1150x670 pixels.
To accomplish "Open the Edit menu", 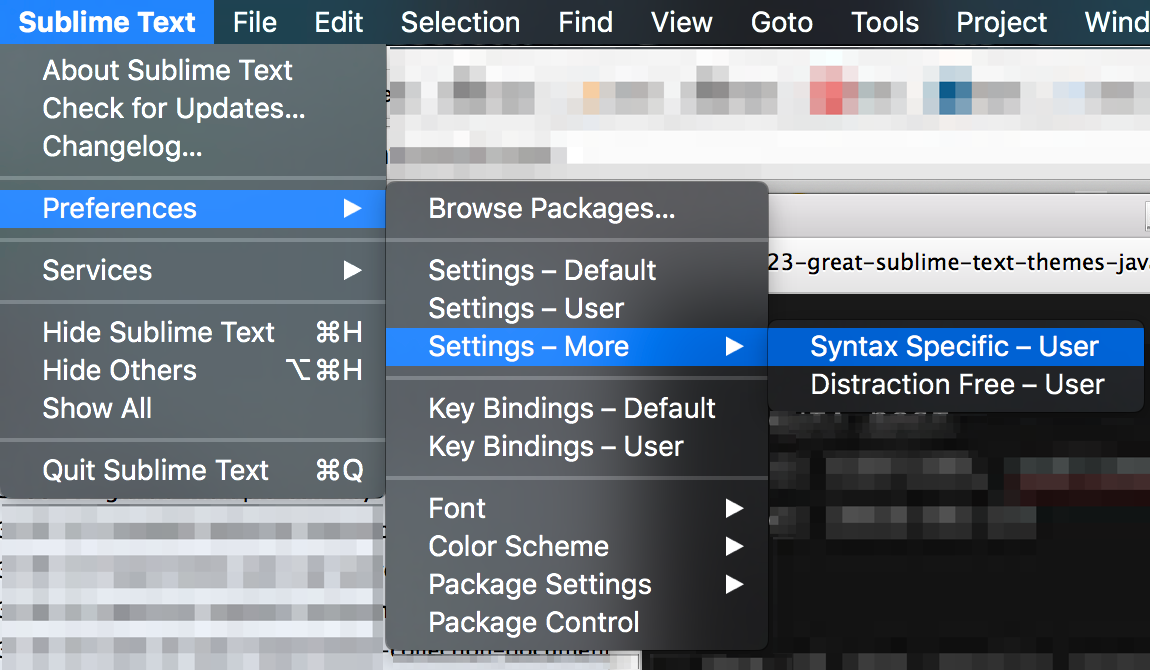I will coord(338,22).
